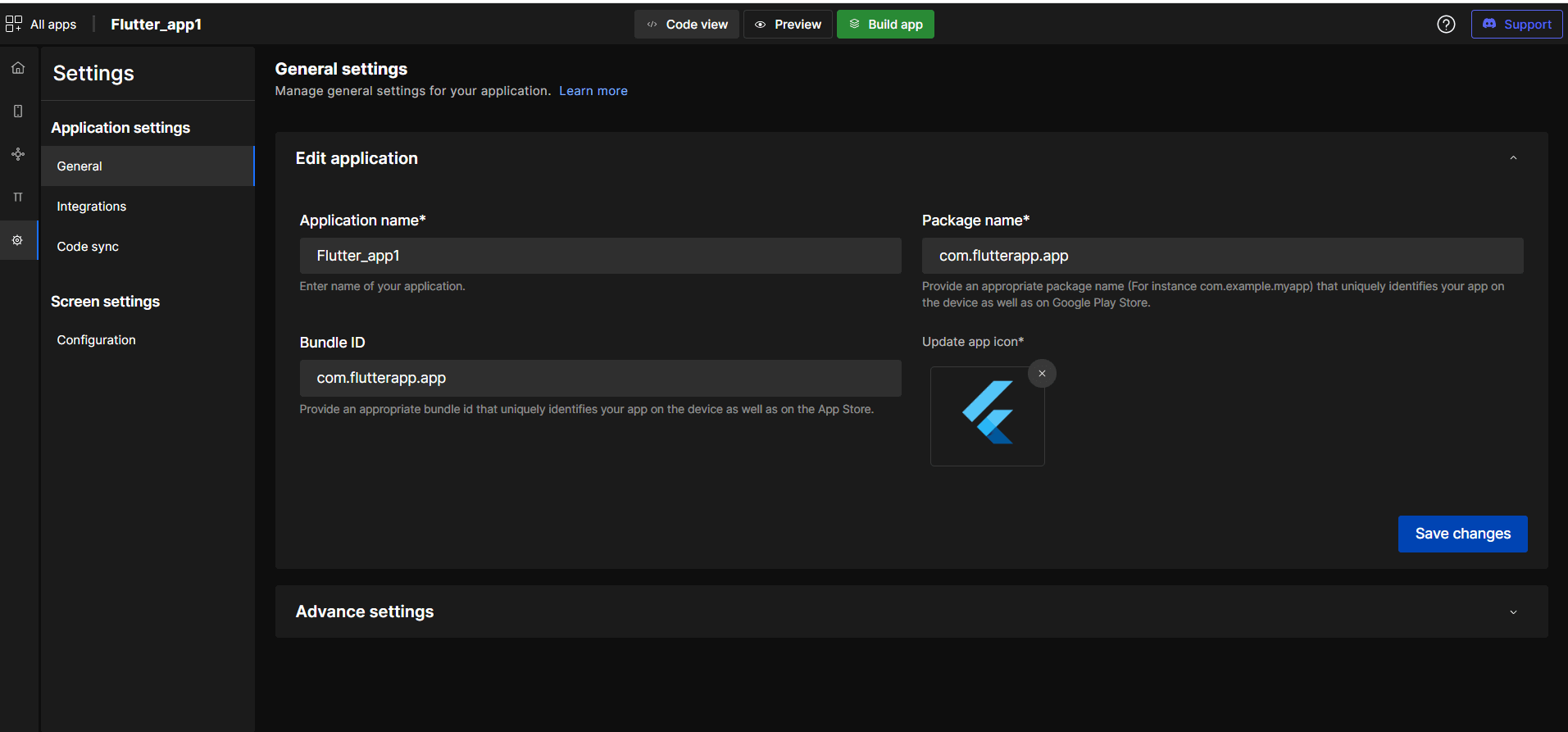Viewport: 1568px width, 732px height.
Task: Open the mobile screens icon in sidebar
Action: 18,111
